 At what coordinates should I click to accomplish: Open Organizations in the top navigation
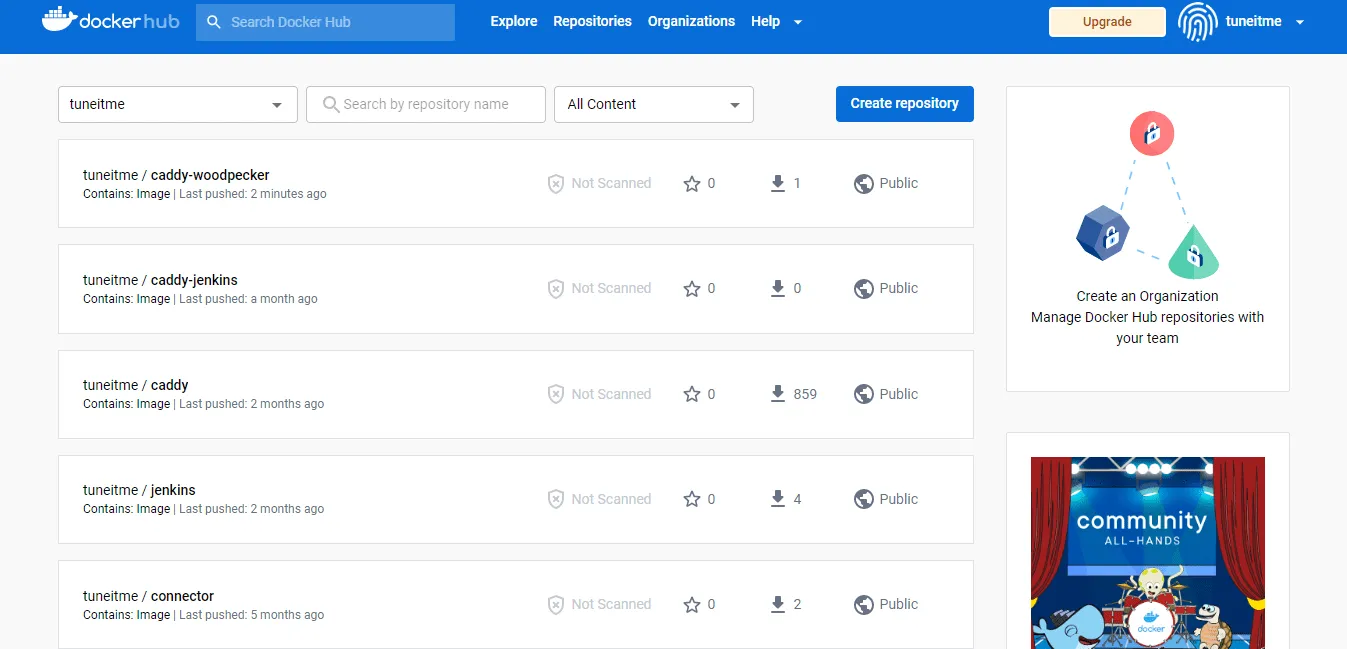tap(691, 21)
